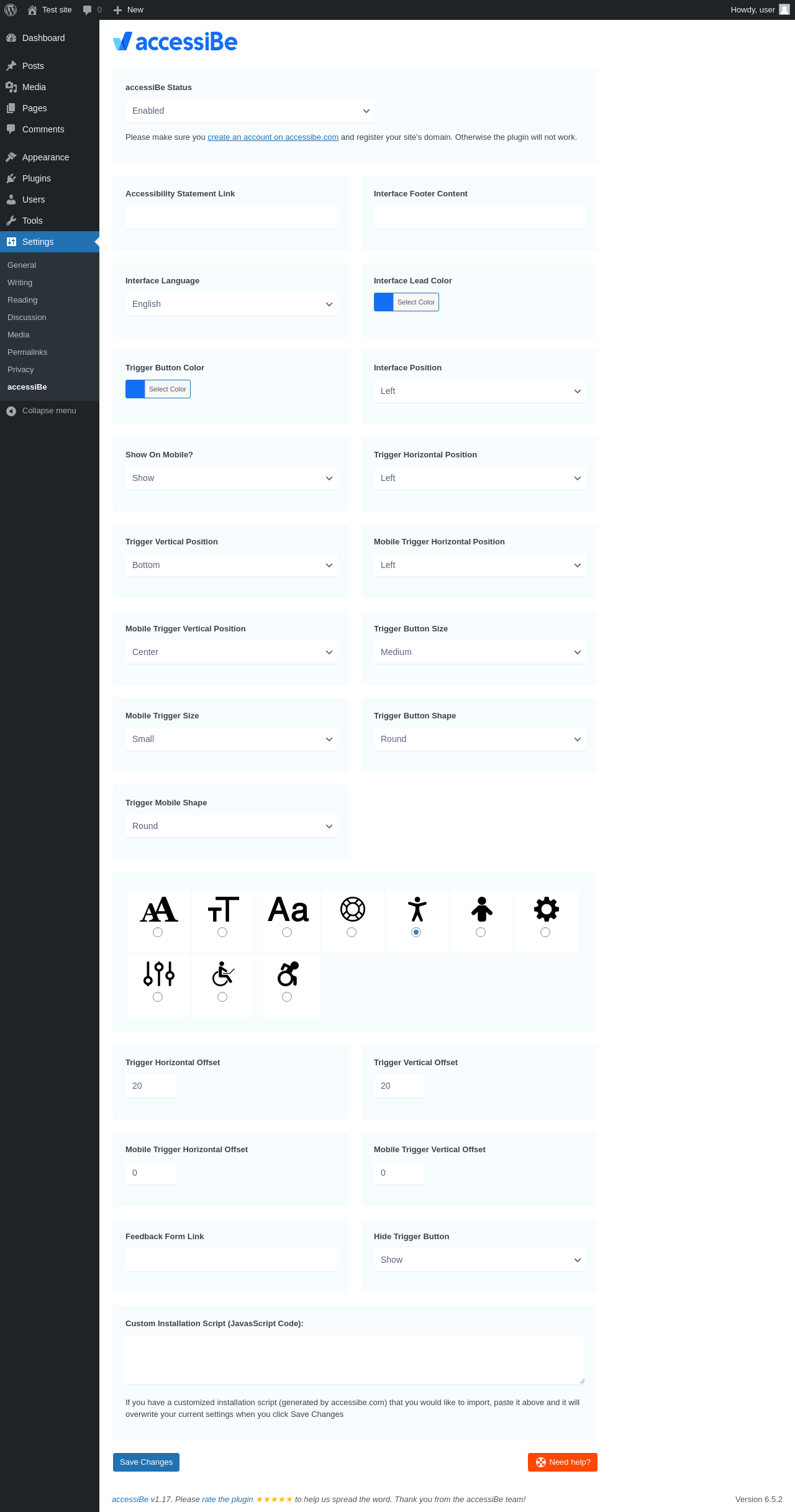
Task: Click the Pages icon in sidebar
Action: coord(11,108)
